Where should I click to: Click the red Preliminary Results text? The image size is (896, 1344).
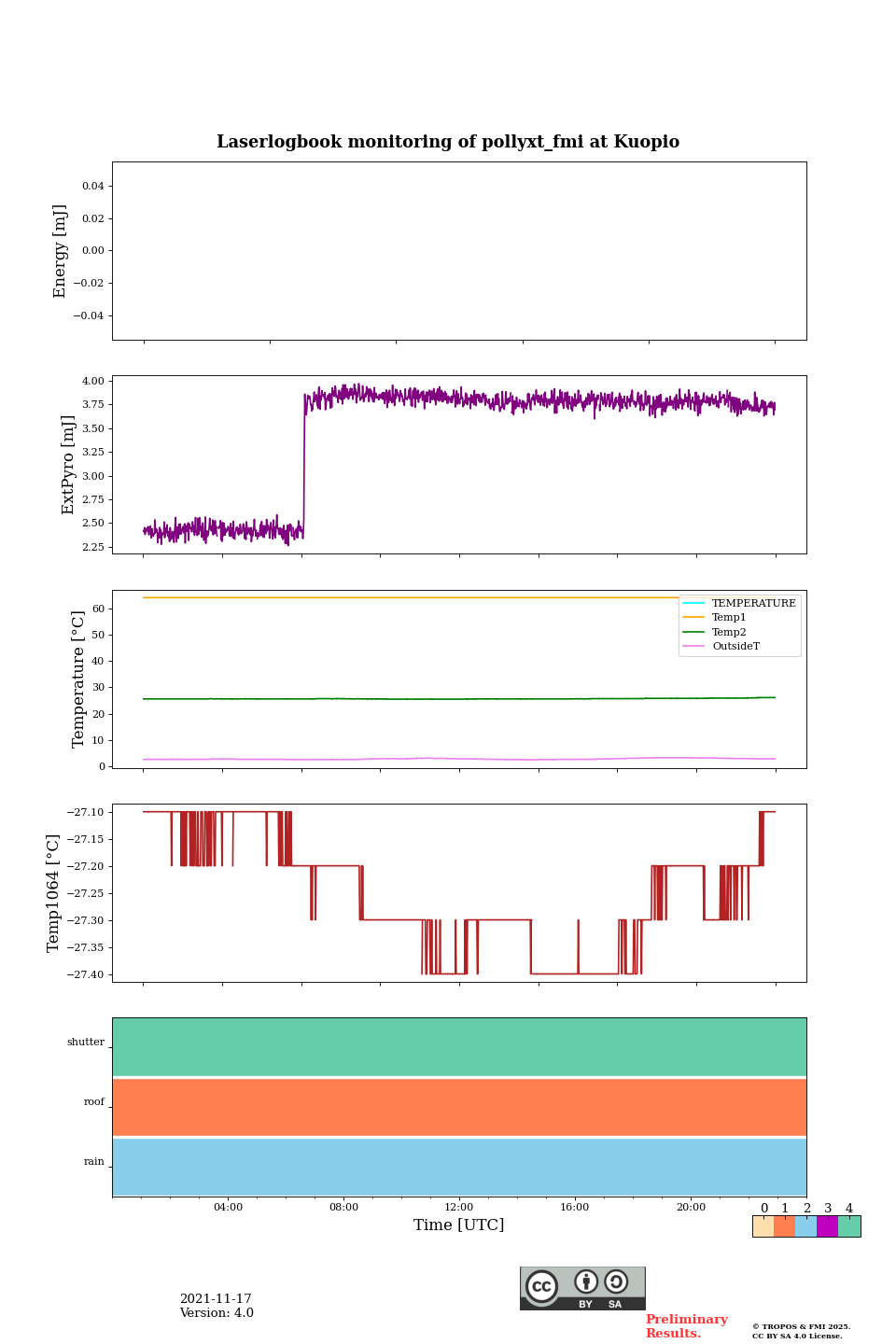pyautogui.click(x=686, y=1326)
